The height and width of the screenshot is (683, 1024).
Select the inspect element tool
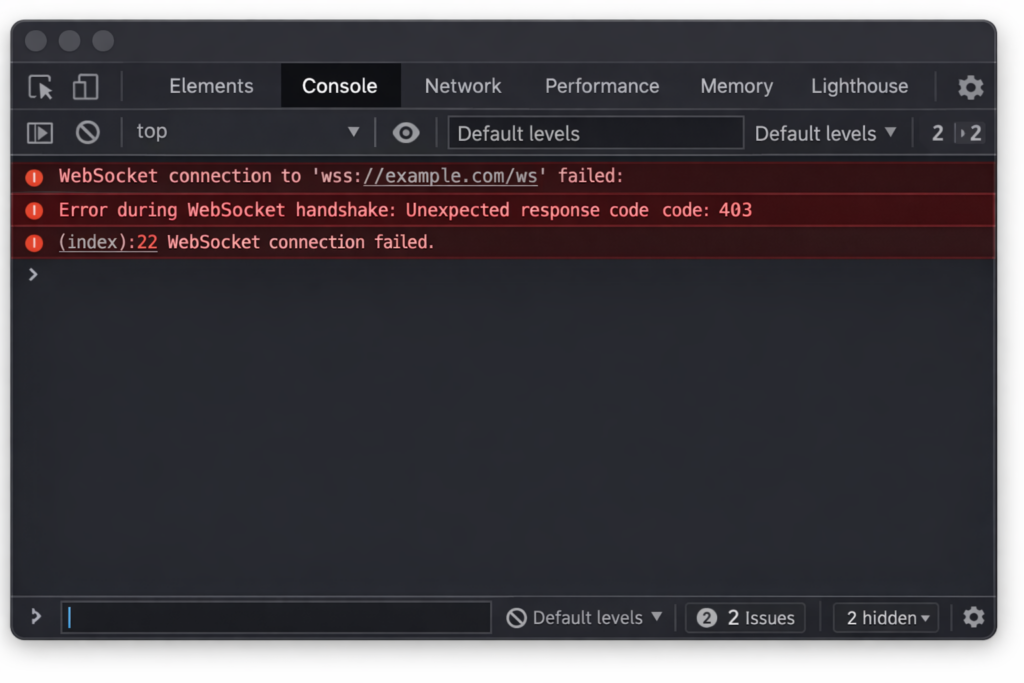[40, 87]
